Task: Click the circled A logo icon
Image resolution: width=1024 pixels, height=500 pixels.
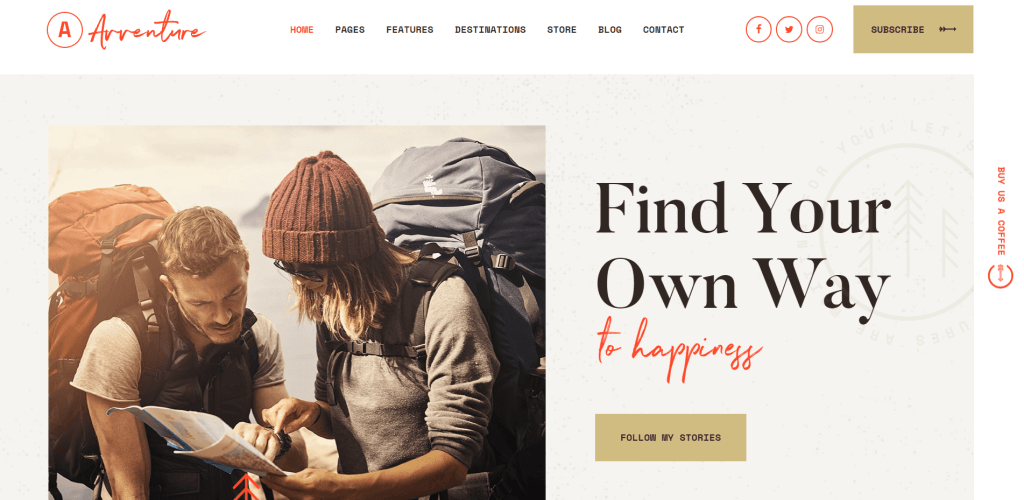Action: (65, 30)
